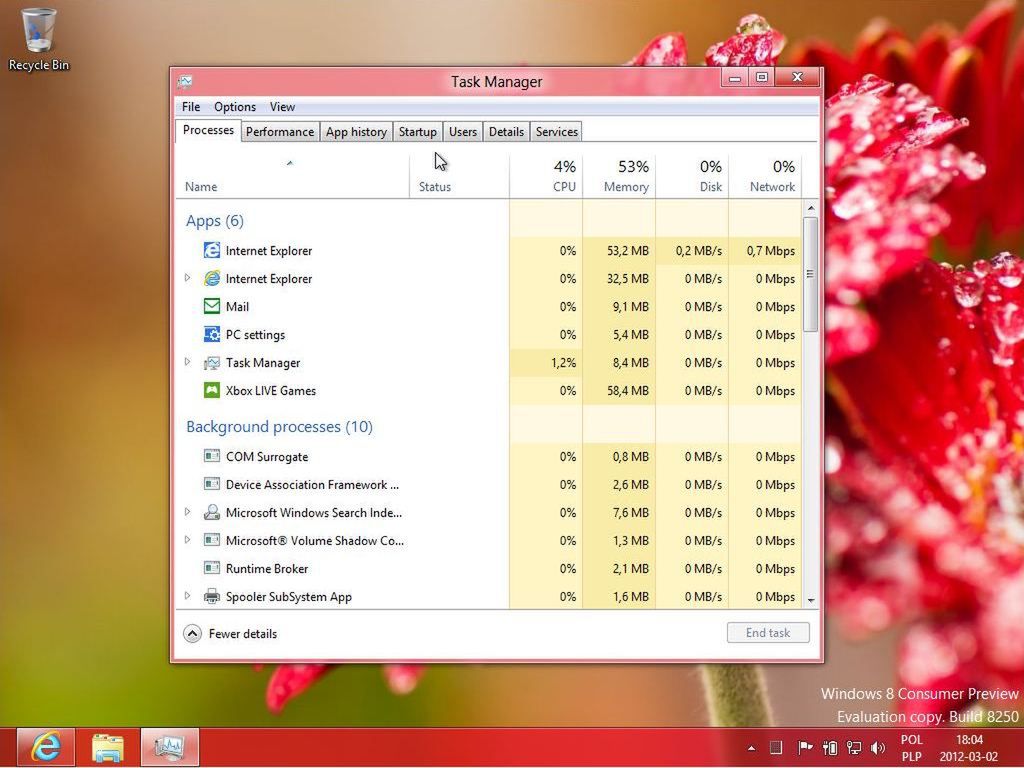The width and height of the screenshot is (1024, 768).
Task: Click the scrollbar up arrow
Action: click(x=810, y=208)
